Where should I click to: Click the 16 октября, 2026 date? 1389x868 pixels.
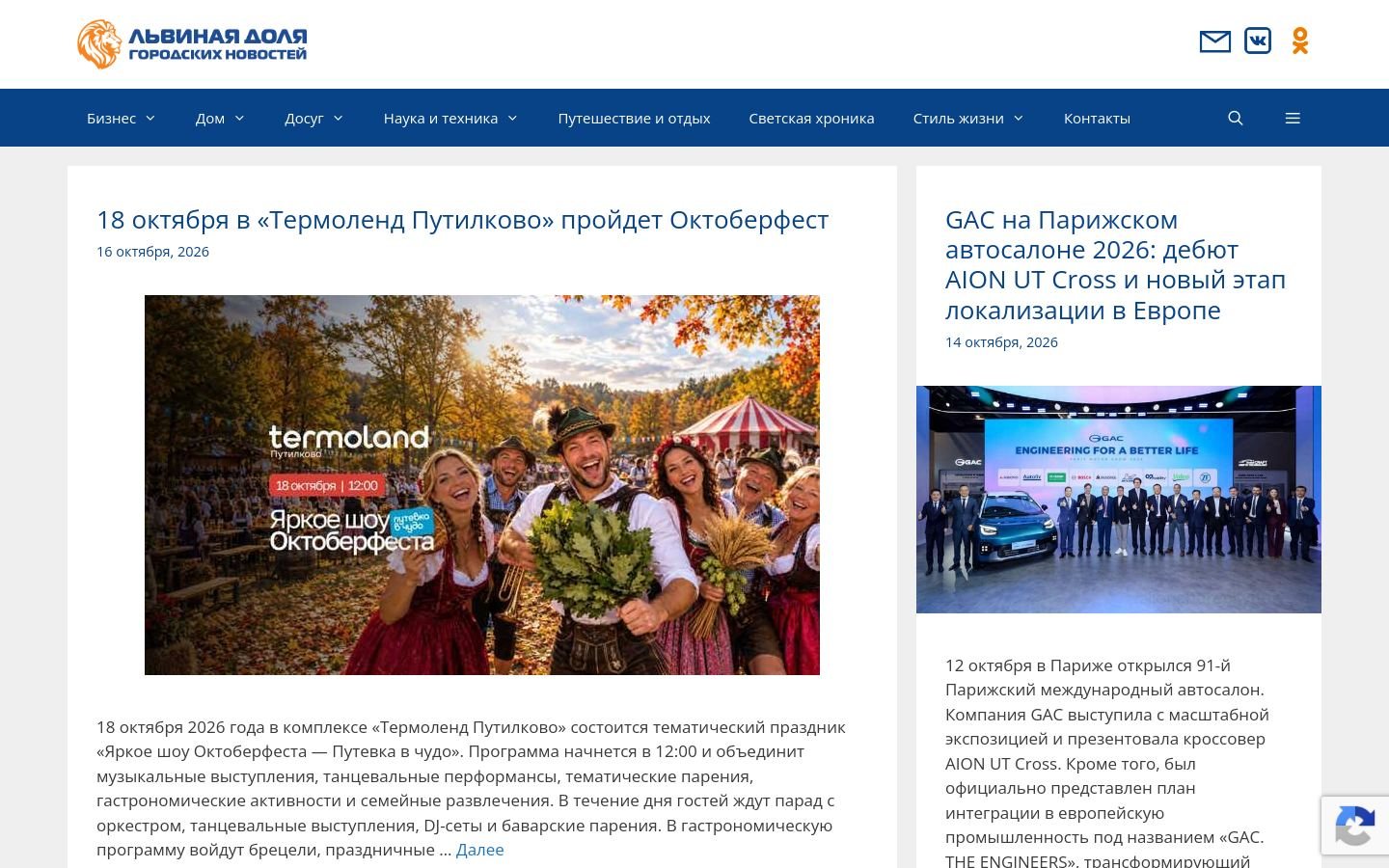click(x=152, y=252)
